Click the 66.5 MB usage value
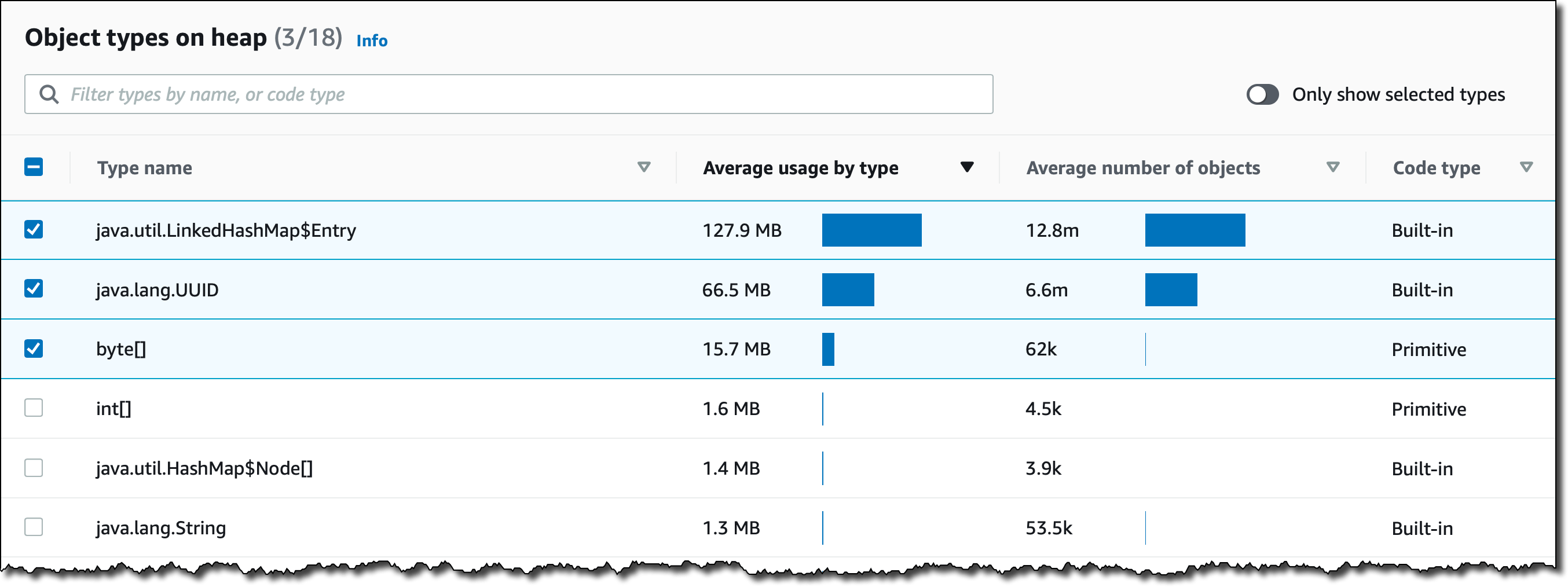 tap(737, 290)
